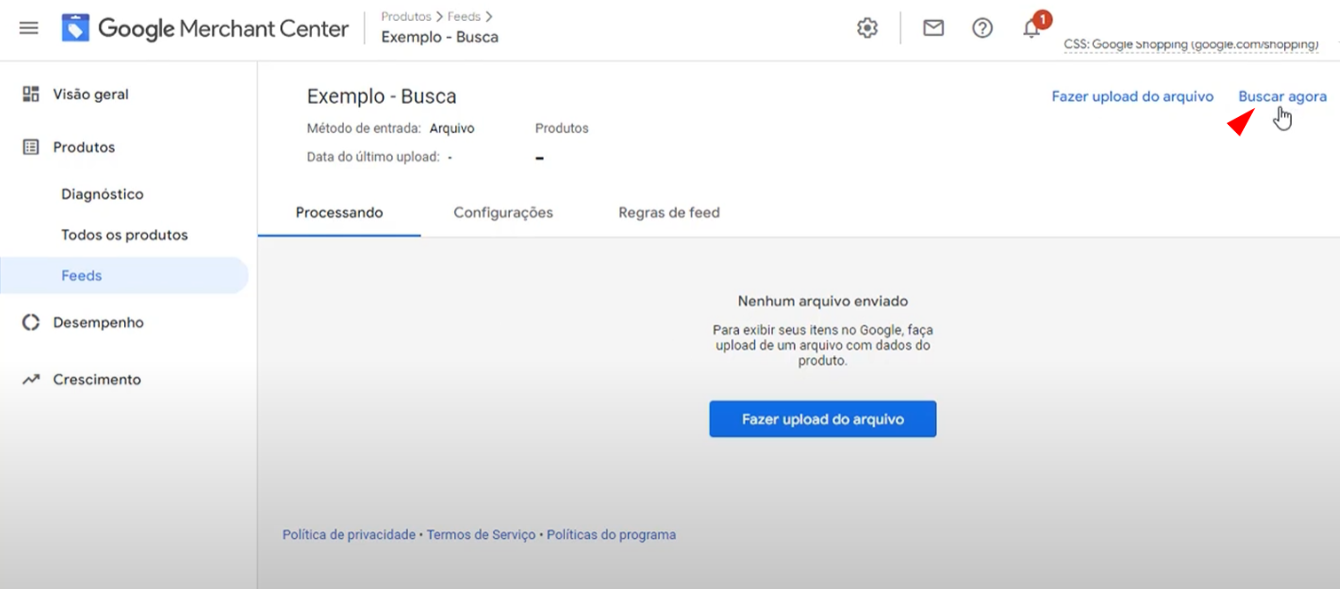
Task: Click the help question mark icon
Action: coord(982,28)
